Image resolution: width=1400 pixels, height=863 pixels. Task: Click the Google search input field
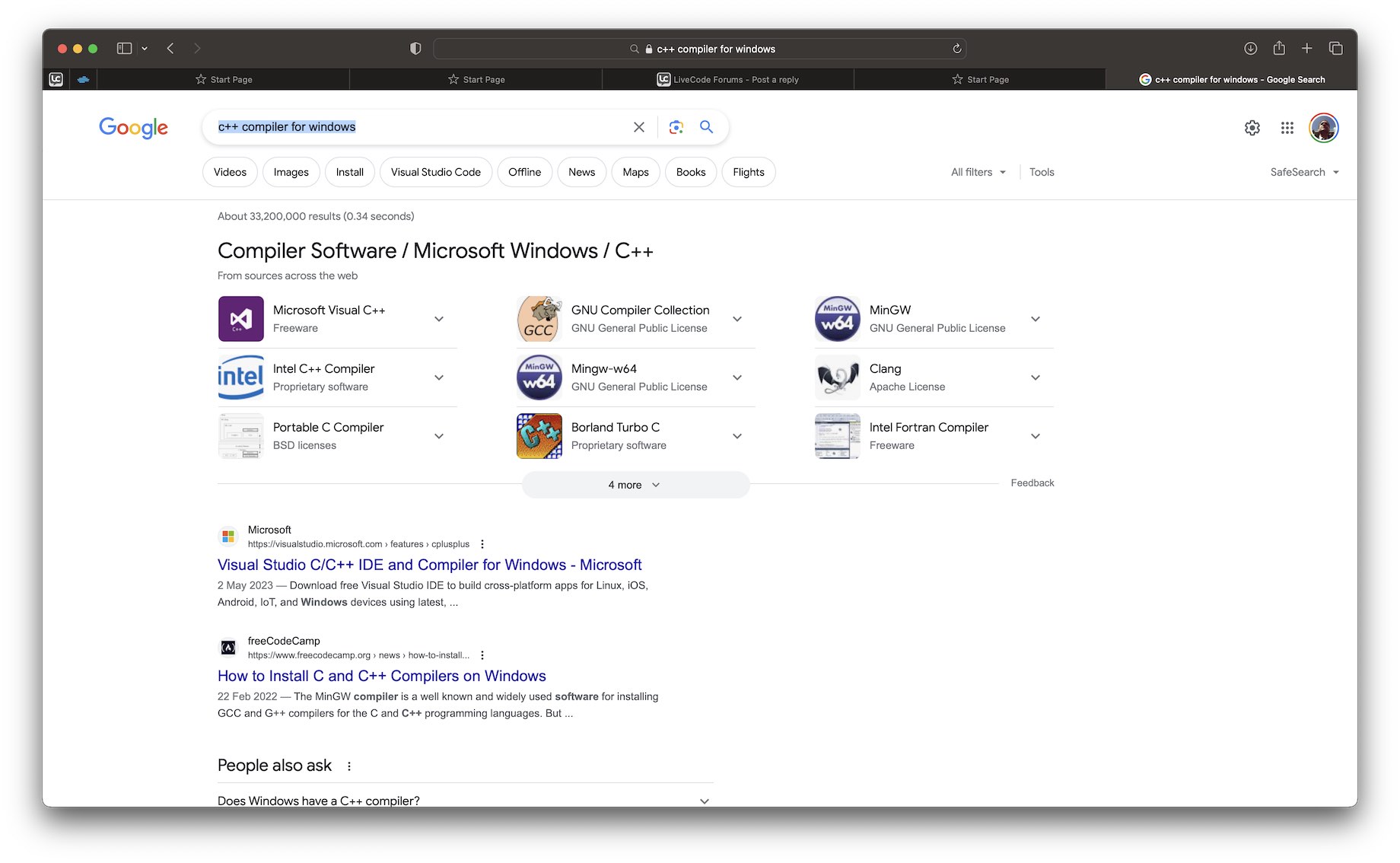(418, 127)
